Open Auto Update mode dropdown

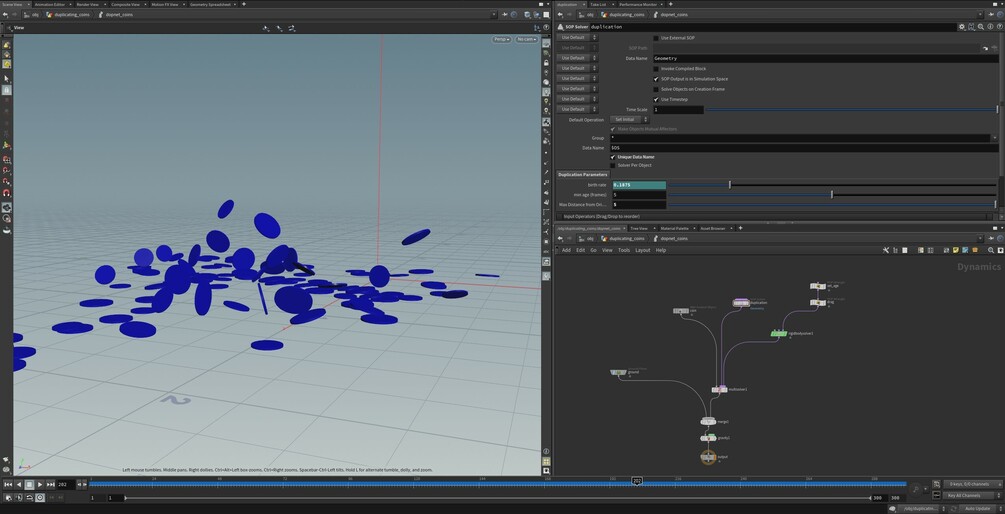[981, 508]
